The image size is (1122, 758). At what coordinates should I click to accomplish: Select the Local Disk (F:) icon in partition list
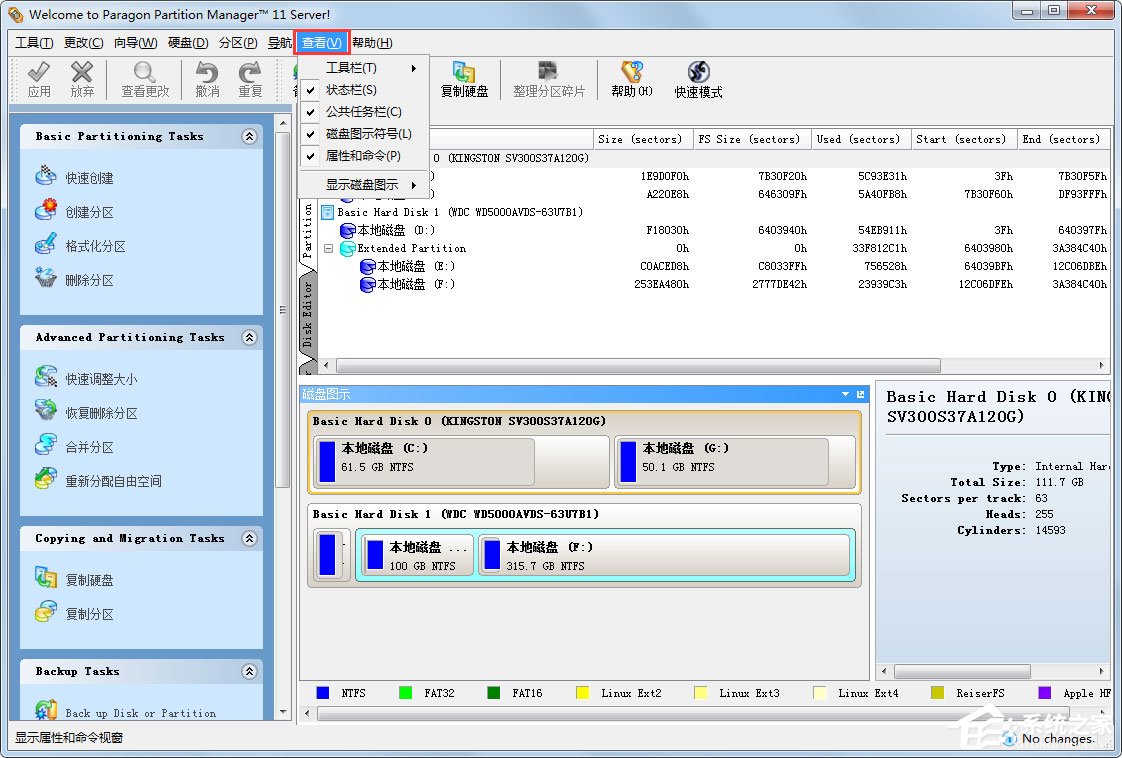(368, 284)
